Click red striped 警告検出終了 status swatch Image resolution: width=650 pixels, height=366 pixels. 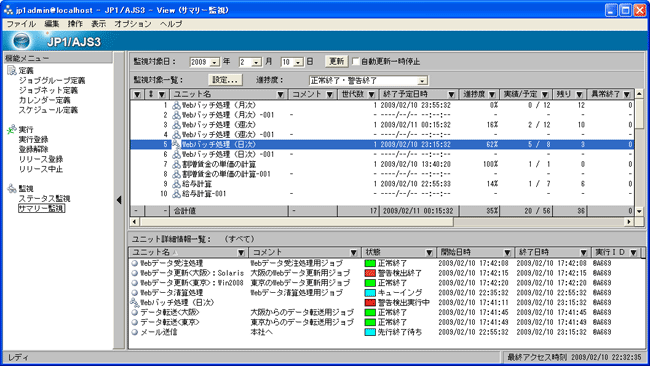pos(370,273)
